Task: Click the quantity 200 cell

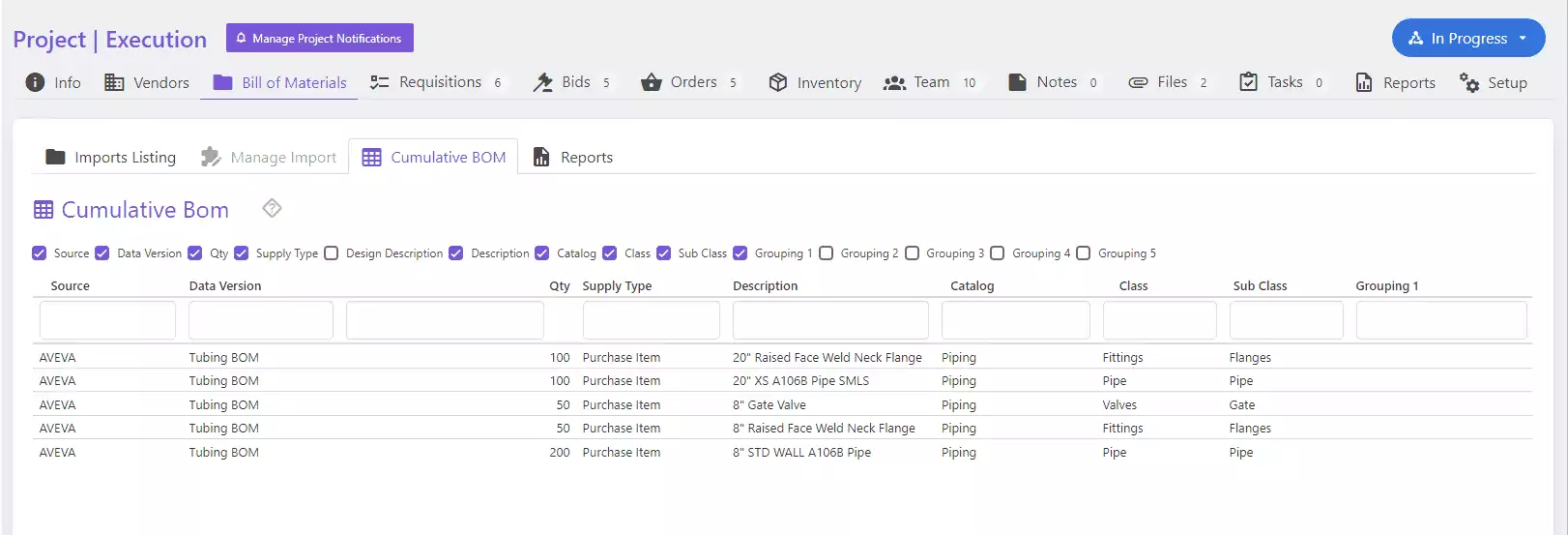Action: (x=560, y=453)
